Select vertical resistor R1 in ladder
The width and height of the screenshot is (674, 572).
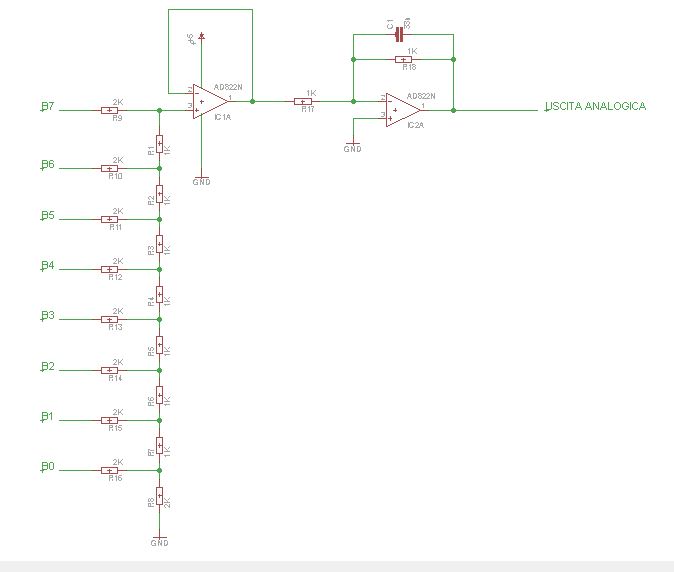point(159,144)
